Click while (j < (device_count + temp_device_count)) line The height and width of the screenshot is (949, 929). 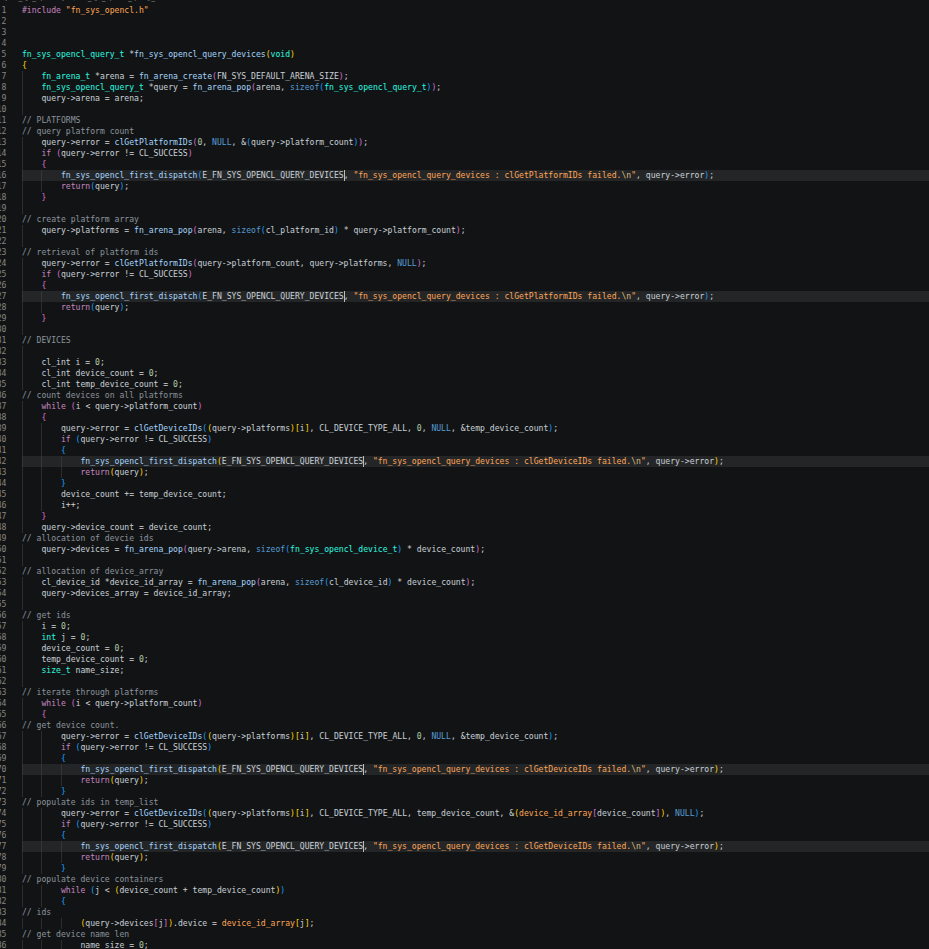[x=172, y=890]
